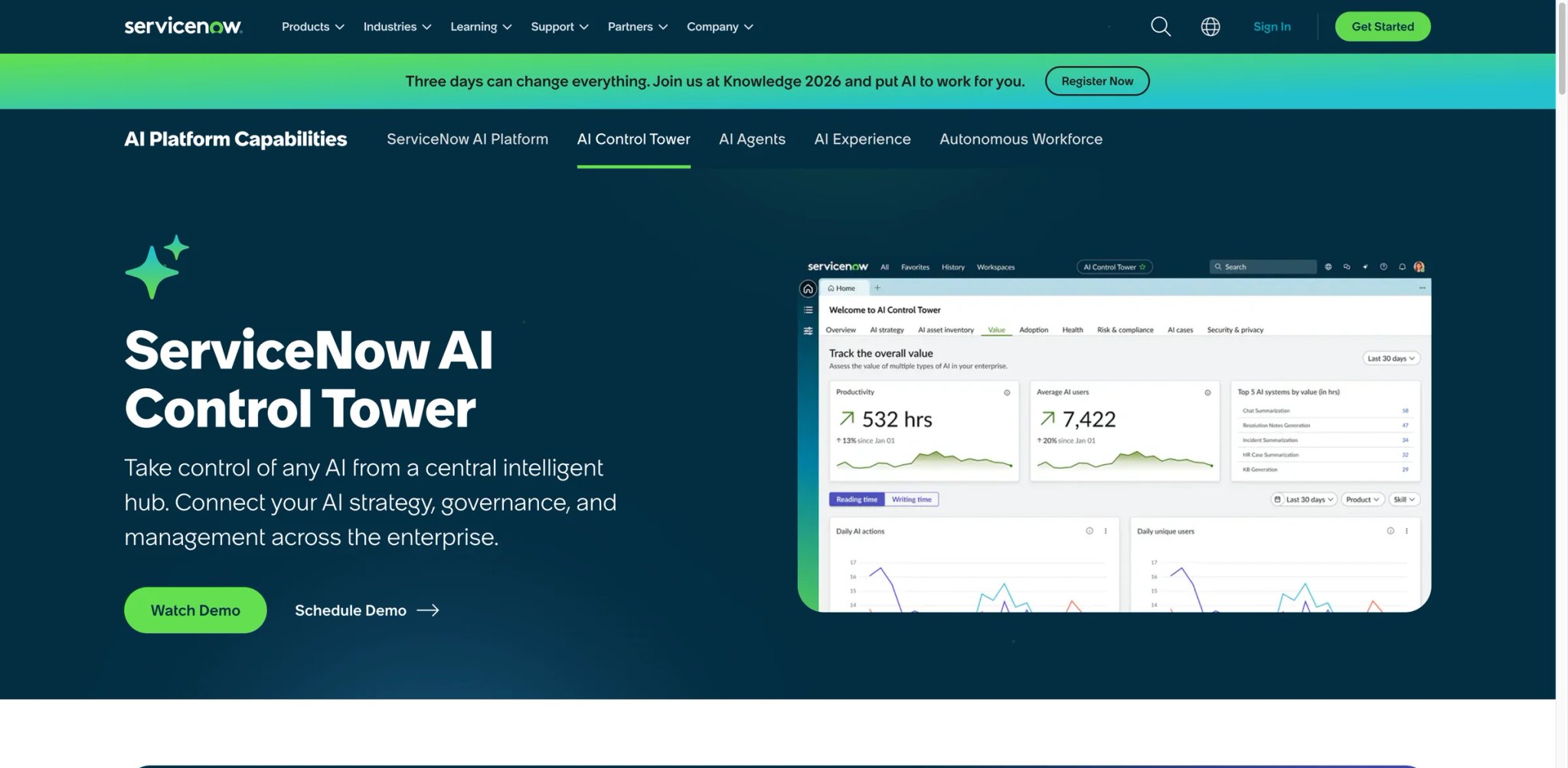Select the Adoption tab in dashboard
The height and width of the screenshot is (768, 1568).
(x=1034, y=330)
